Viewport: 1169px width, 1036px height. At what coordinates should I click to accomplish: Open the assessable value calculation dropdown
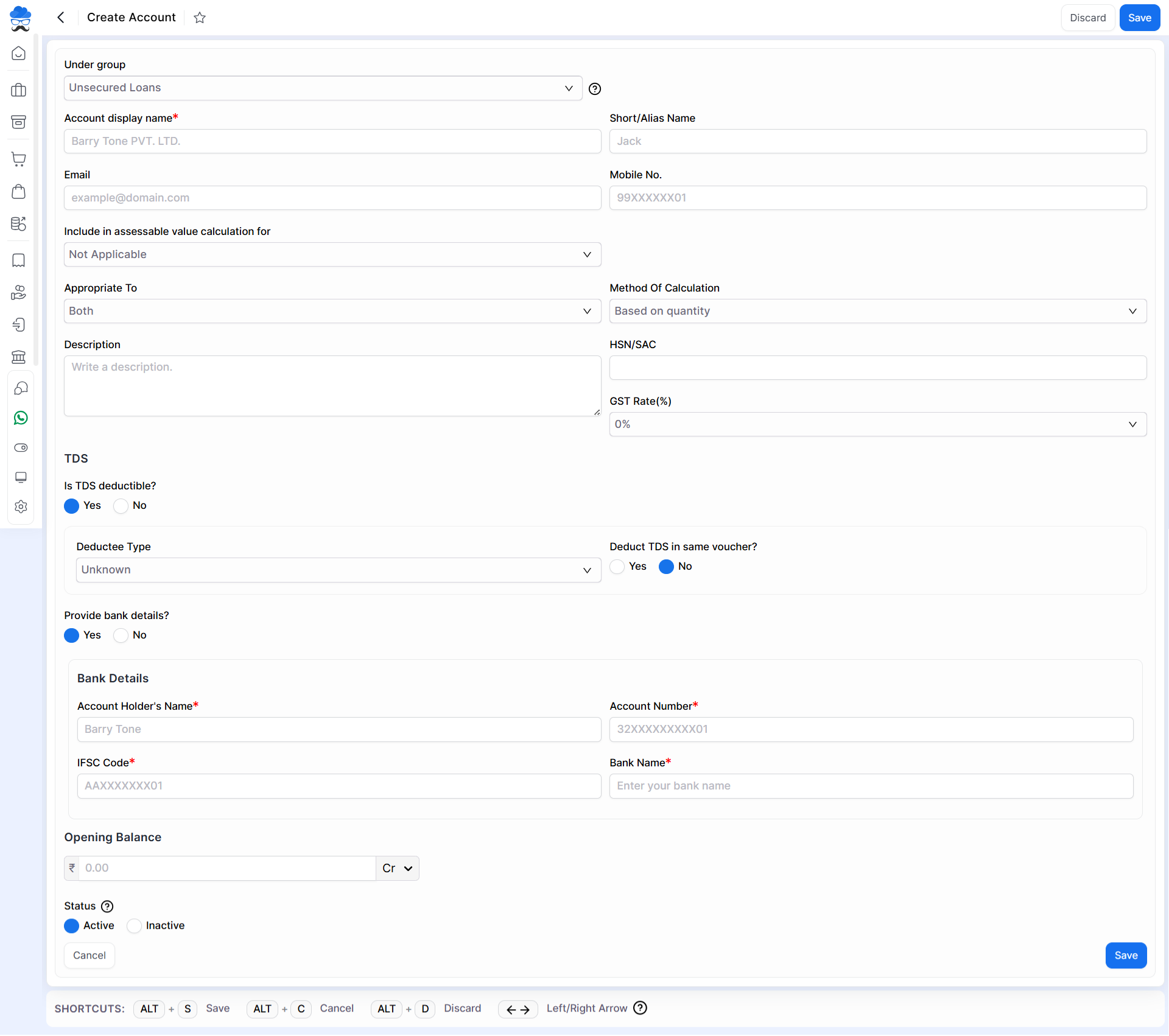coord(332,254)
